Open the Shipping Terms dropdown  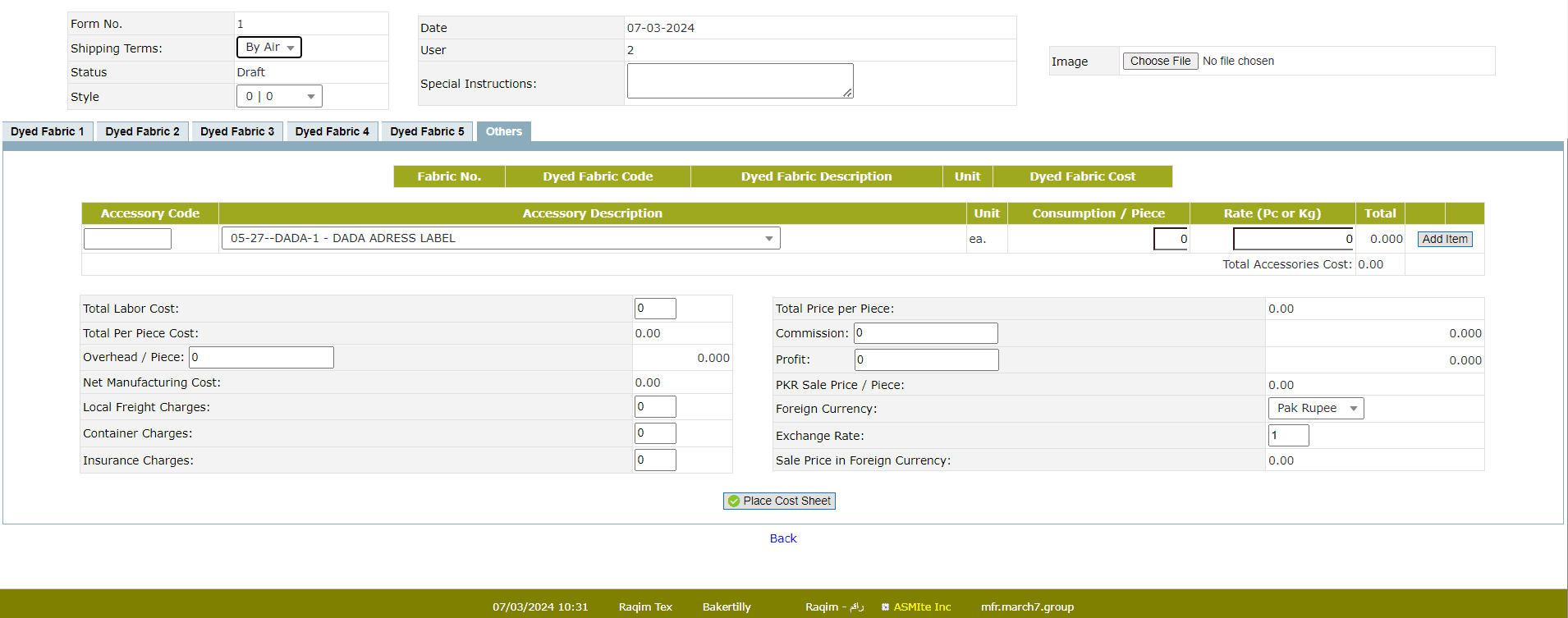pos(269,48)
